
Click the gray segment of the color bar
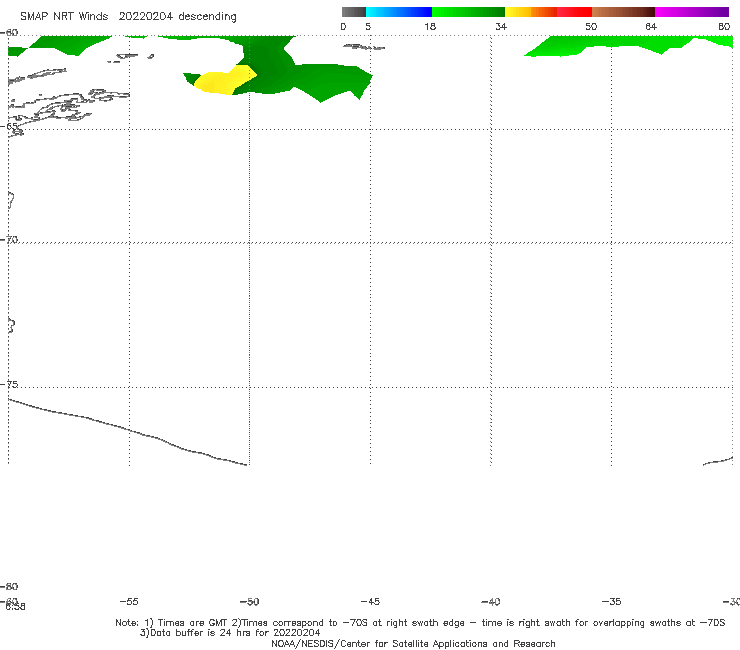tap(354, 12)
